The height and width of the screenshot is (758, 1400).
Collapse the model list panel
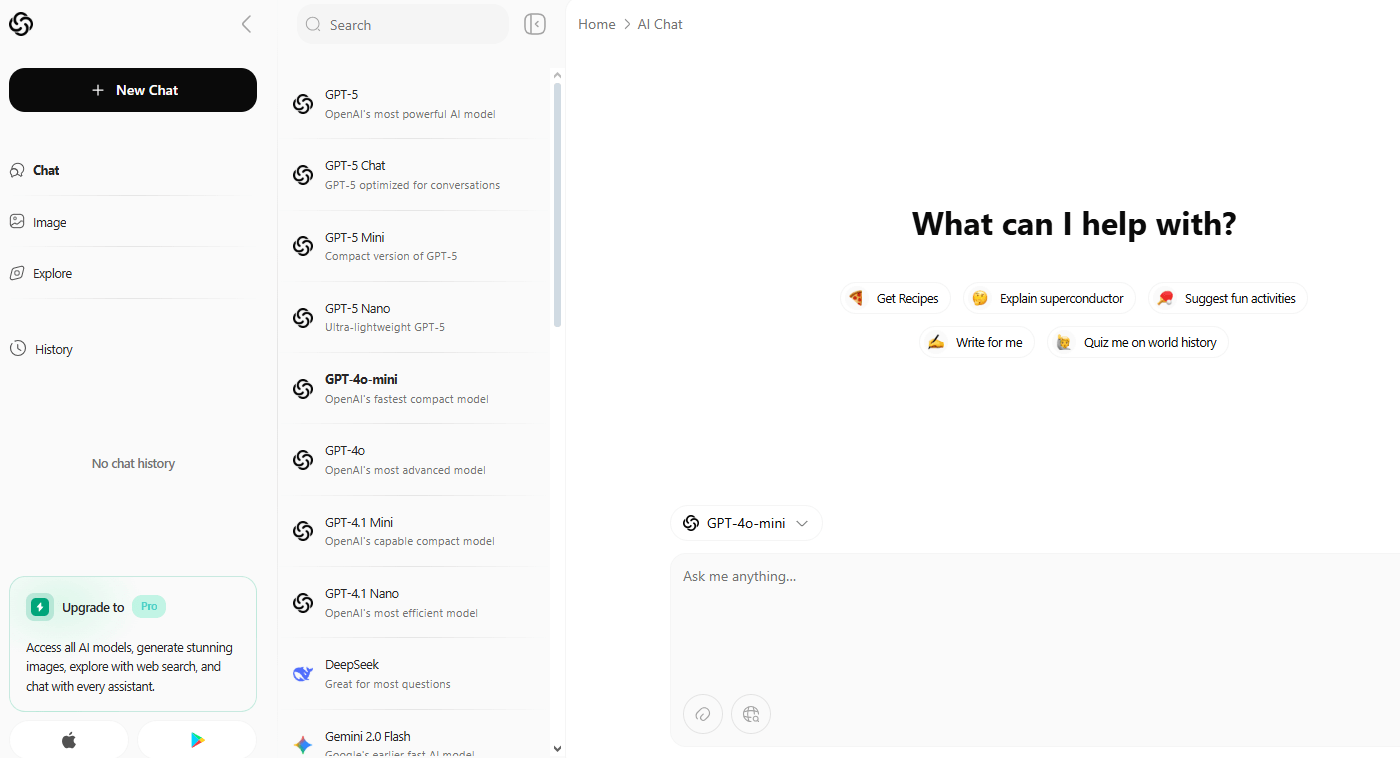coord(535,24)
